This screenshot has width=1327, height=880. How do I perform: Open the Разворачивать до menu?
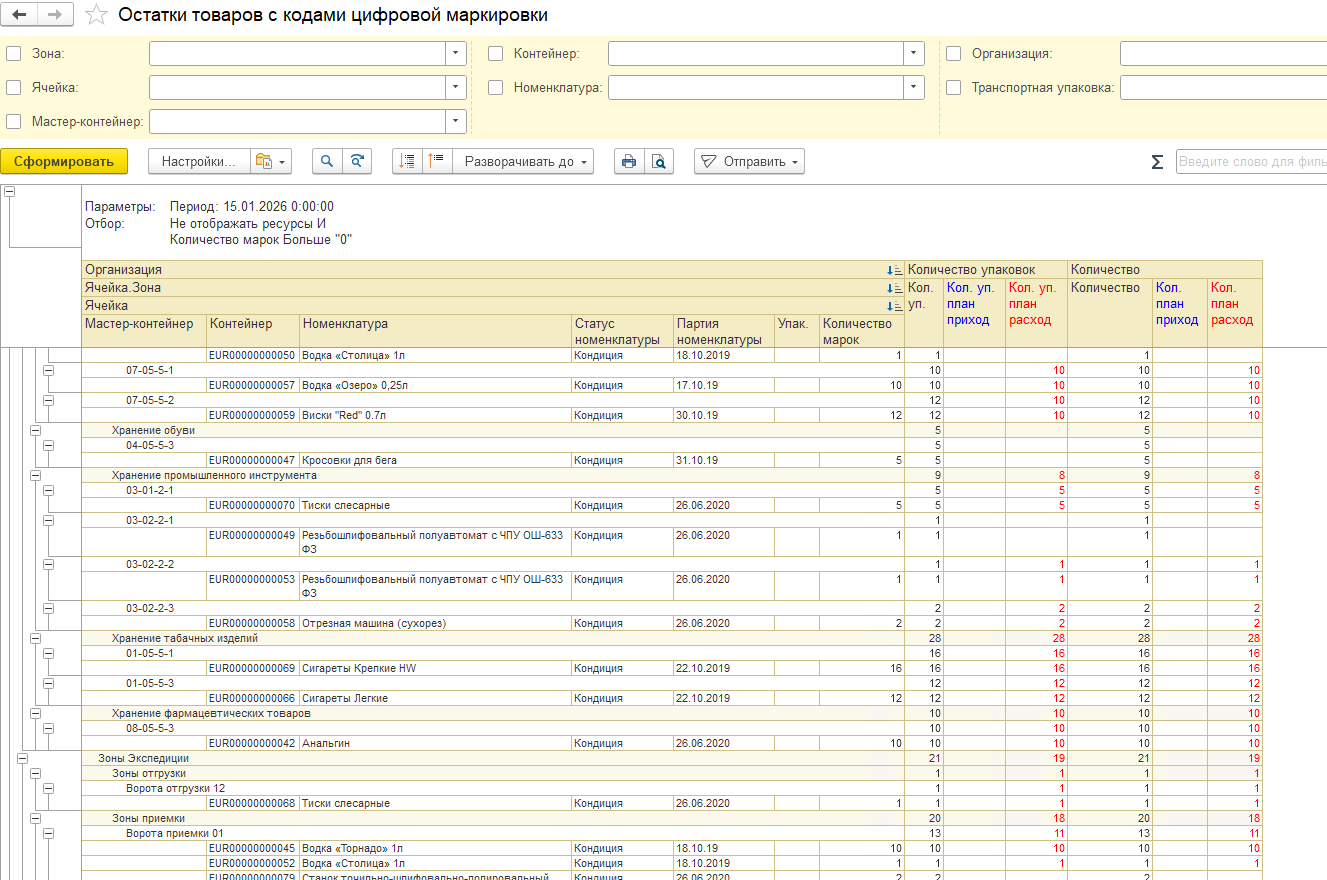click(523, 161)
